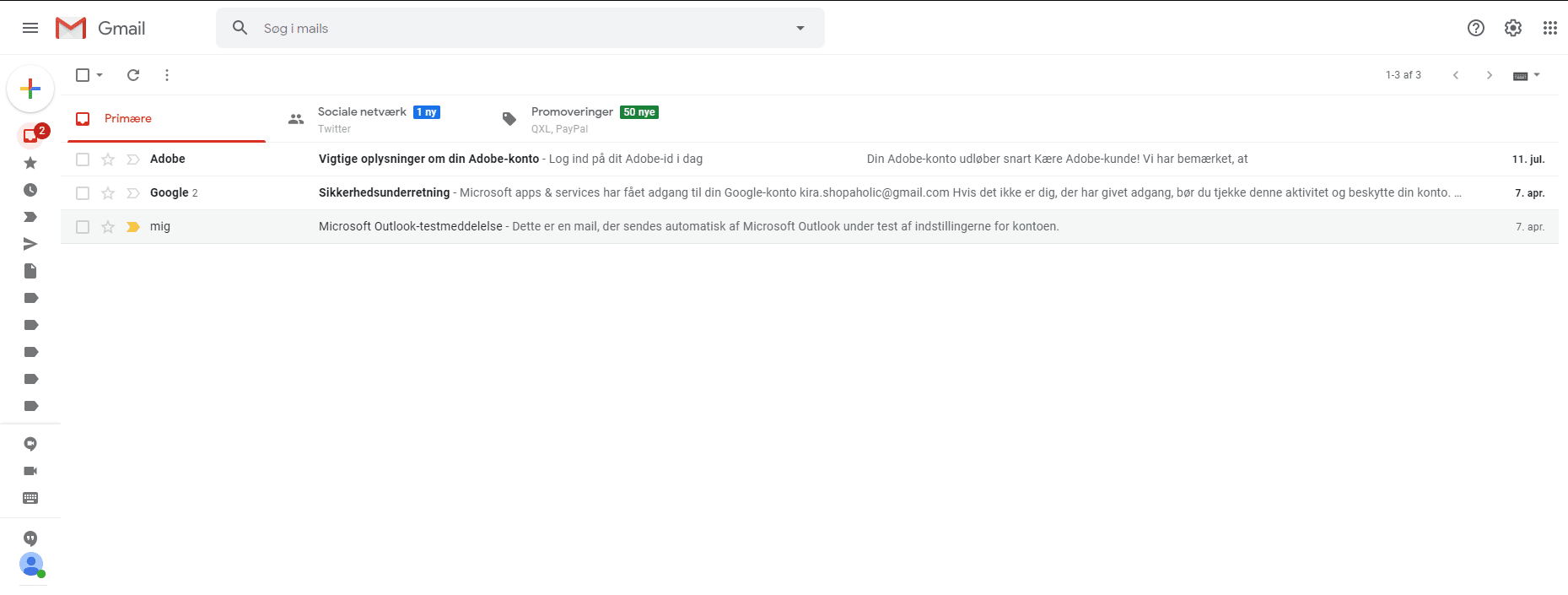This screenshot has width=1568, height=595.
Task: Click the 'Google 2' sender name
Action: click(174, 192)
